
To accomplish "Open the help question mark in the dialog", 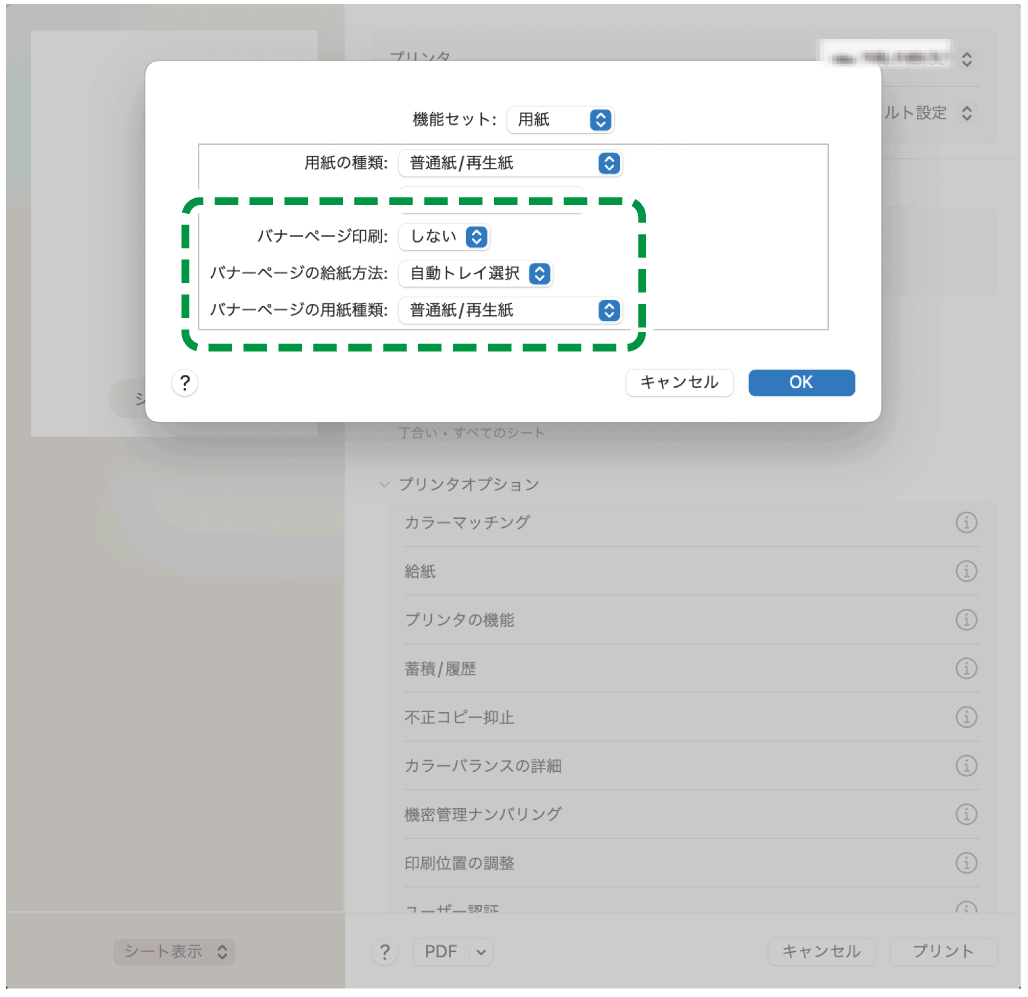I will 184,383.
